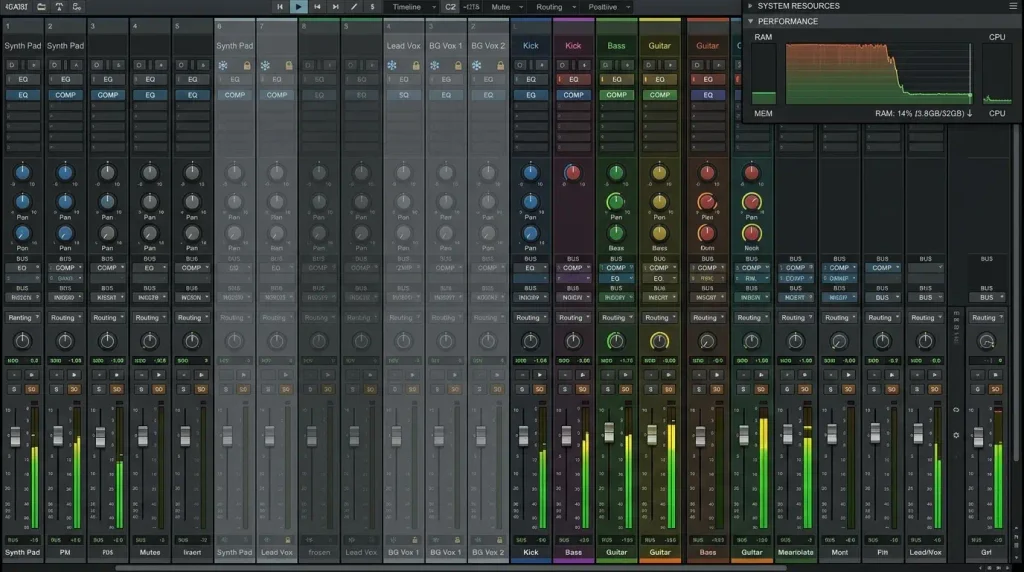This screenshot has height=572, width=1024.
Task: Click the lock icon on frozen Synth Pad channel 6
Action: (247, 65)
